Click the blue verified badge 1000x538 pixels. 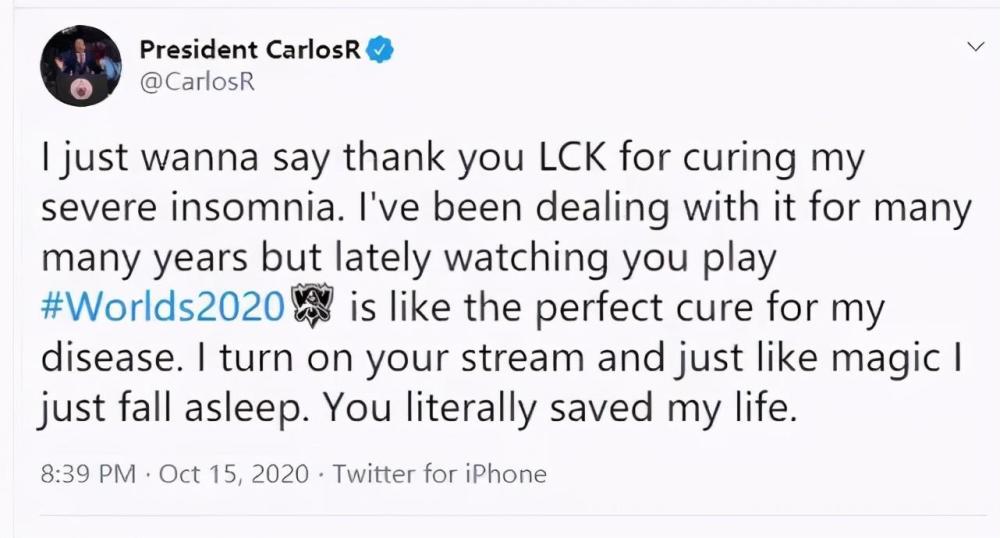(381, 49)
